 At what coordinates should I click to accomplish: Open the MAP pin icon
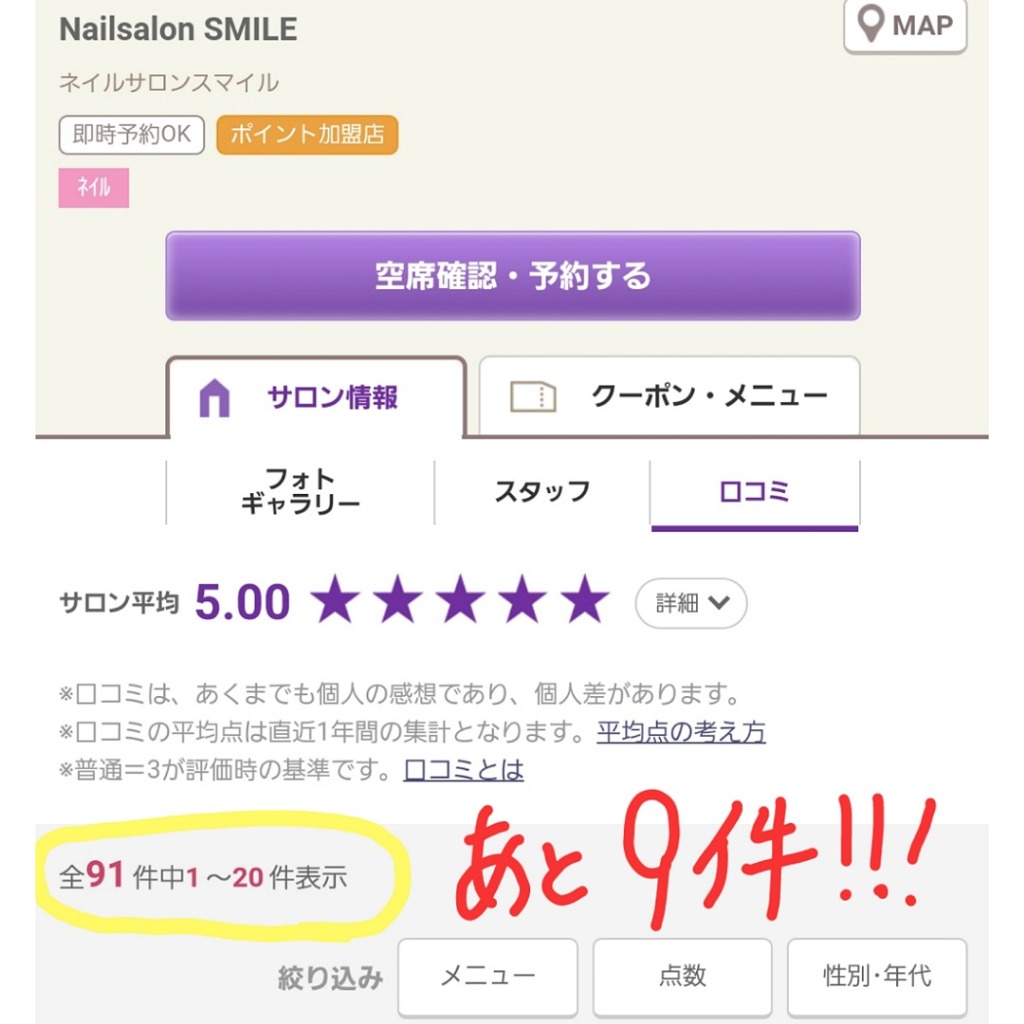(x=871, y=24)
